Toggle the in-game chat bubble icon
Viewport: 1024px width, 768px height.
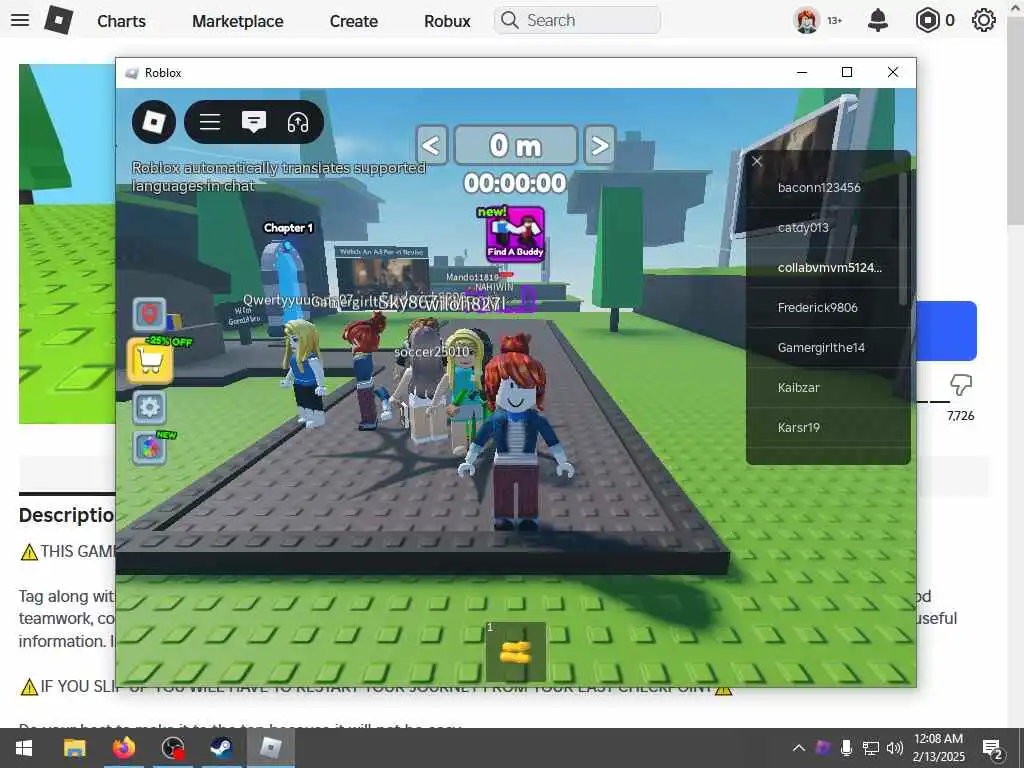pos(253,121)
